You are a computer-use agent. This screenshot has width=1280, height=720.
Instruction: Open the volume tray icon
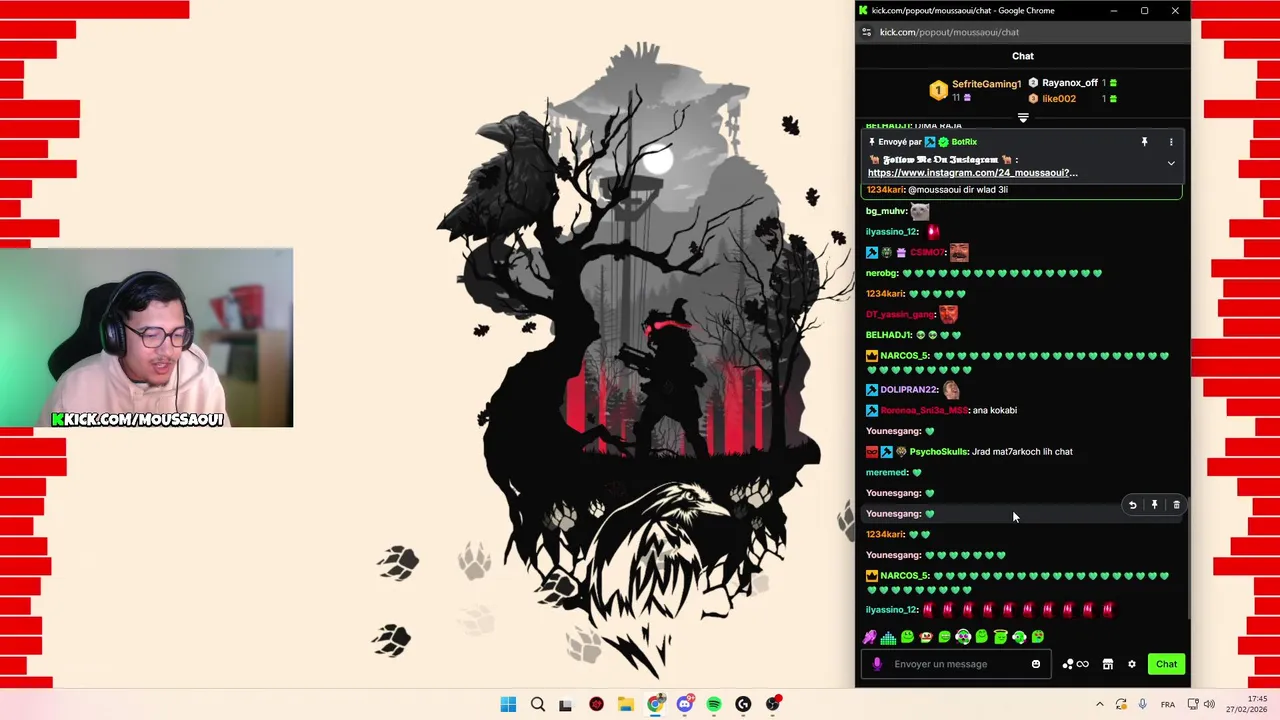click(1209, 705)
